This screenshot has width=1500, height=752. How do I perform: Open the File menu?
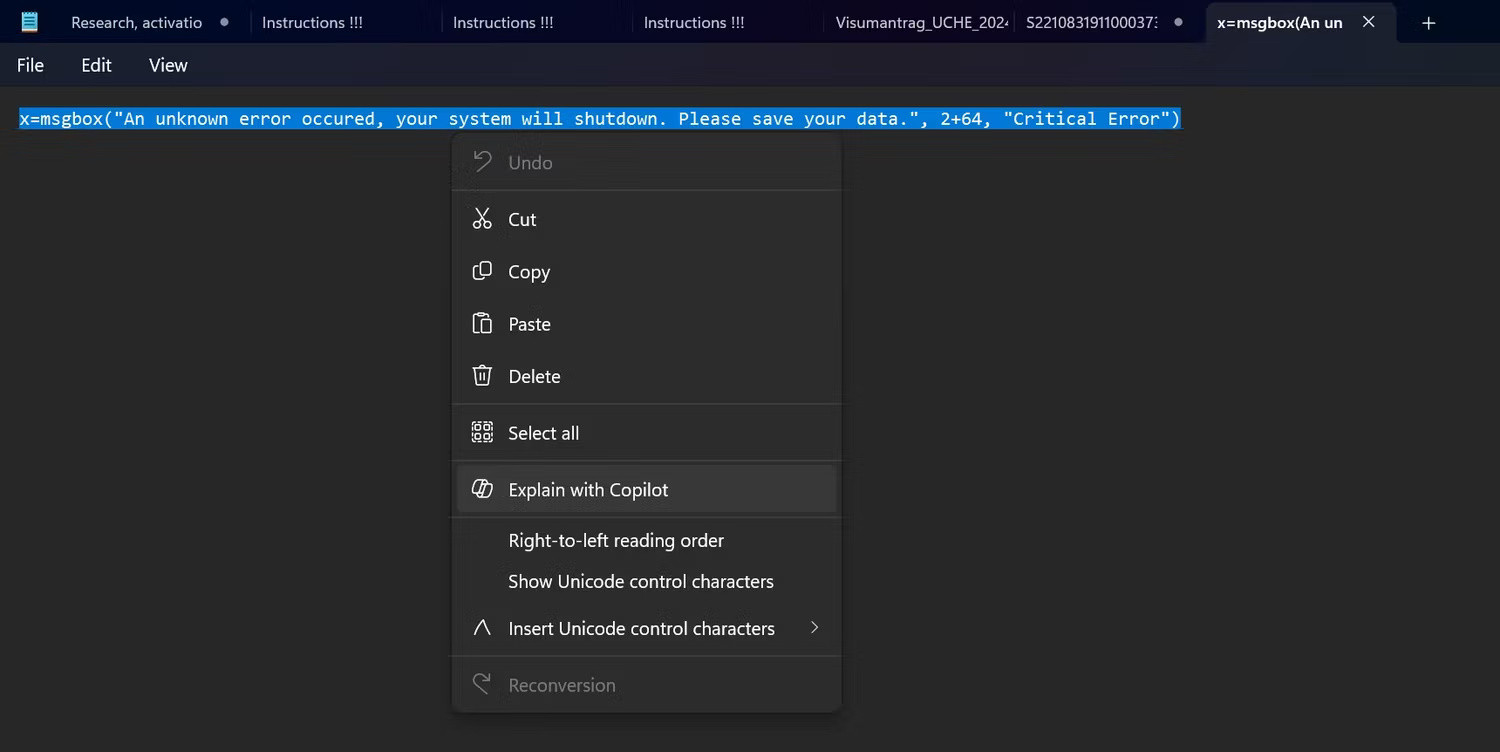tap(30, 64)
